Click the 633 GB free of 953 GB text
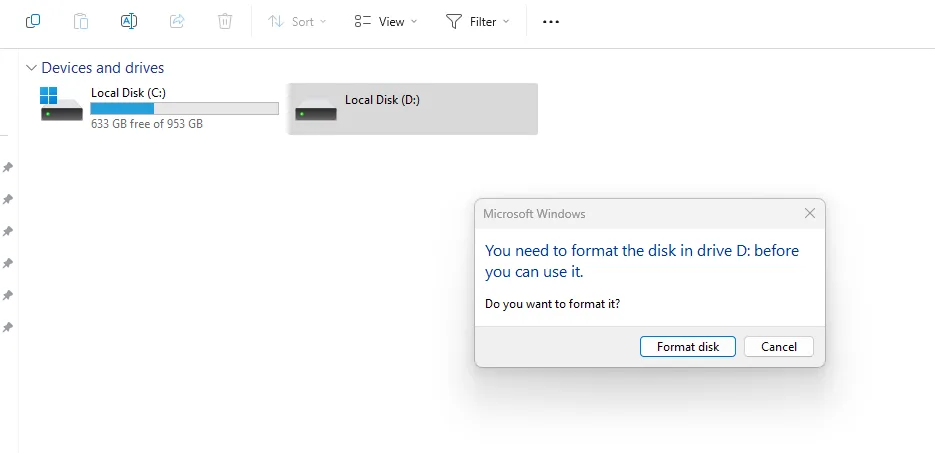Viewport: 935px width, 453px height. point(146,124)
